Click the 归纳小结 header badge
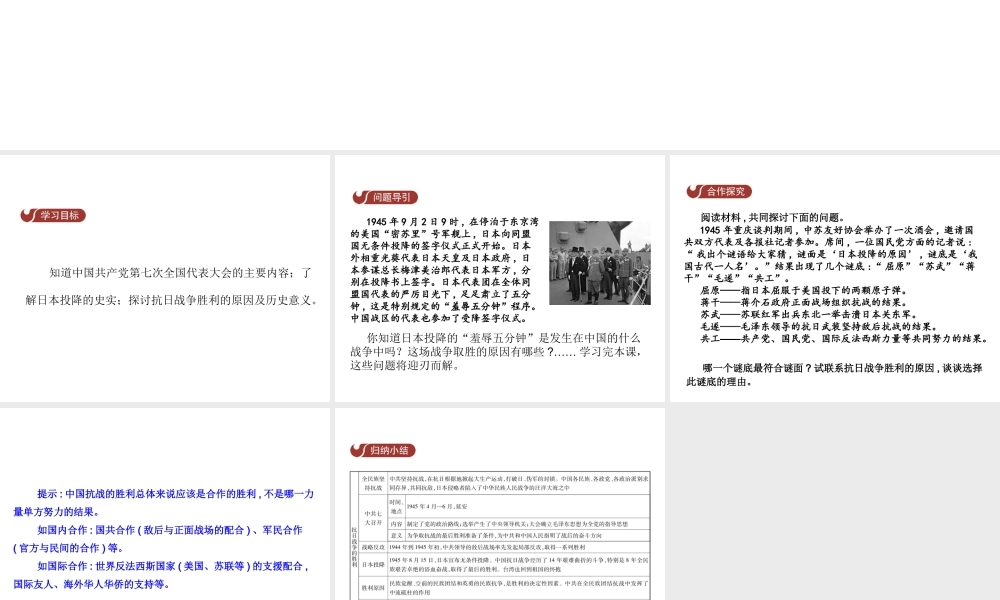Image resolution: width=1000 pixels, height=600 pixels. pos(383,450)
